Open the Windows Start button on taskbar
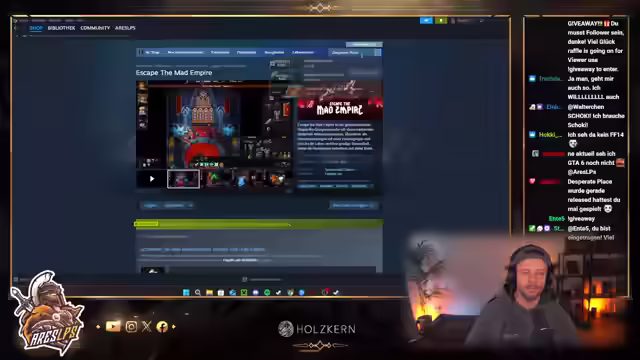The image size is (640, 360). [x=186, y=292]
